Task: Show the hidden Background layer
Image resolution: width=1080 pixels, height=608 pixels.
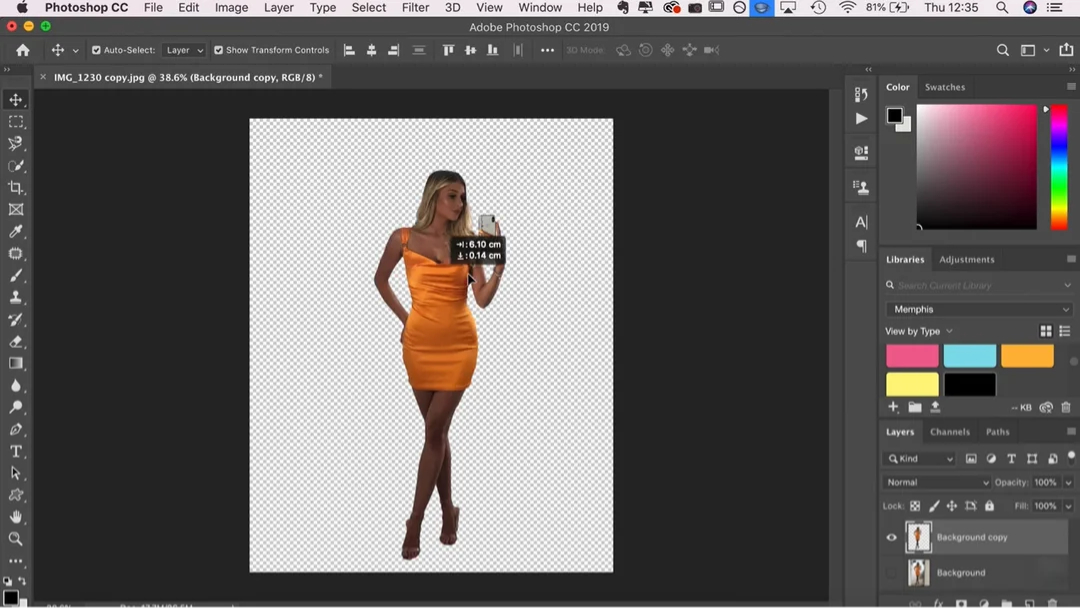Action: pos(891,572)
